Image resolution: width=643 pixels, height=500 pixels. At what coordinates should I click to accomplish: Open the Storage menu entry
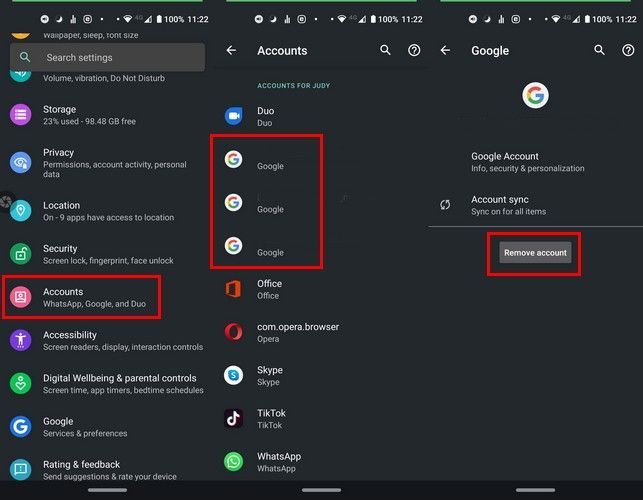tap(105, 115)
